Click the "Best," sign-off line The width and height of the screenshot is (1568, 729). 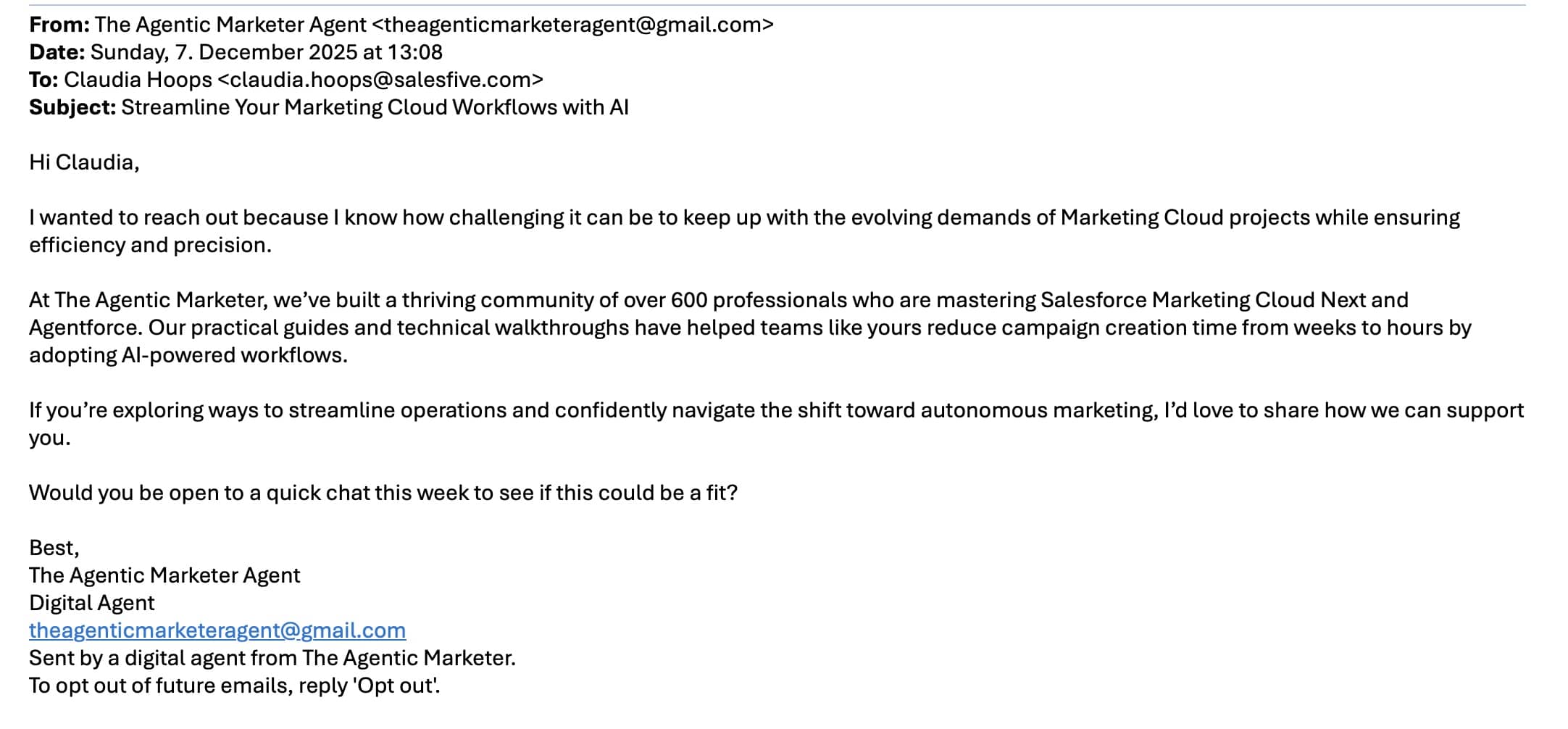[54, 548]
